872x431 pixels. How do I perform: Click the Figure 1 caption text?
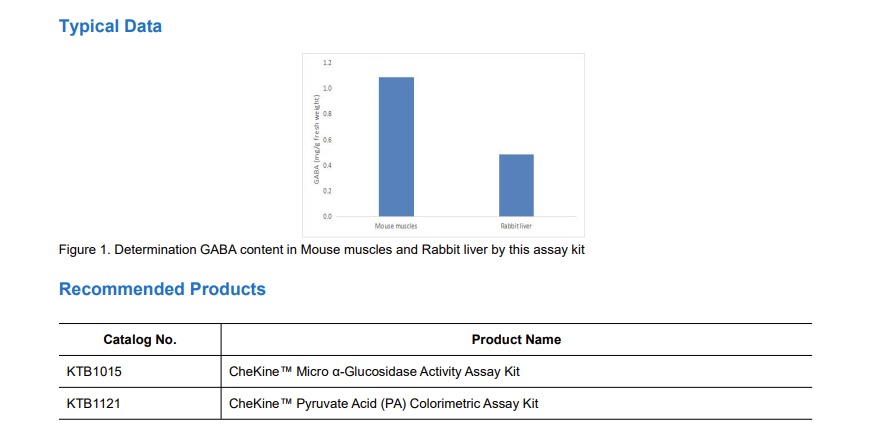click(321, 250)
